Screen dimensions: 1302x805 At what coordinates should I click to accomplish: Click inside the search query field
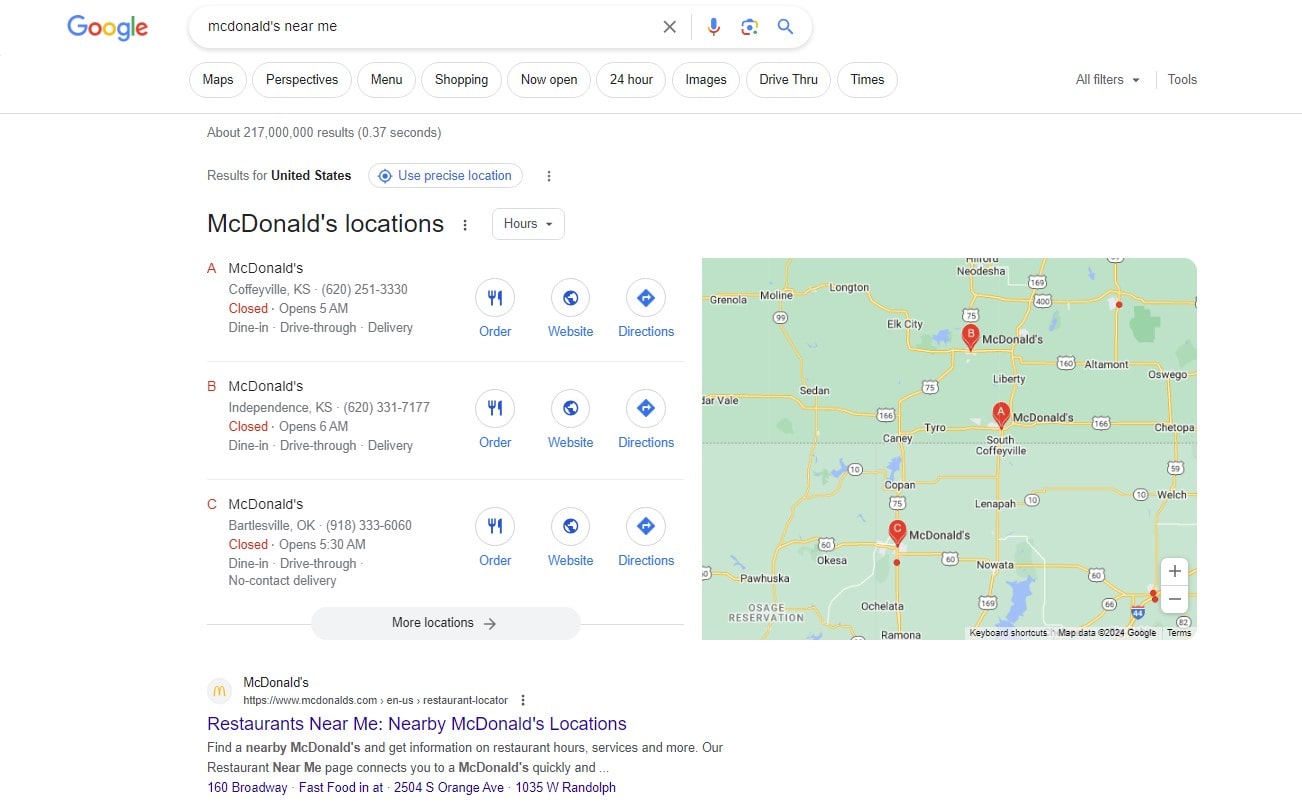(x=430, y=27)
